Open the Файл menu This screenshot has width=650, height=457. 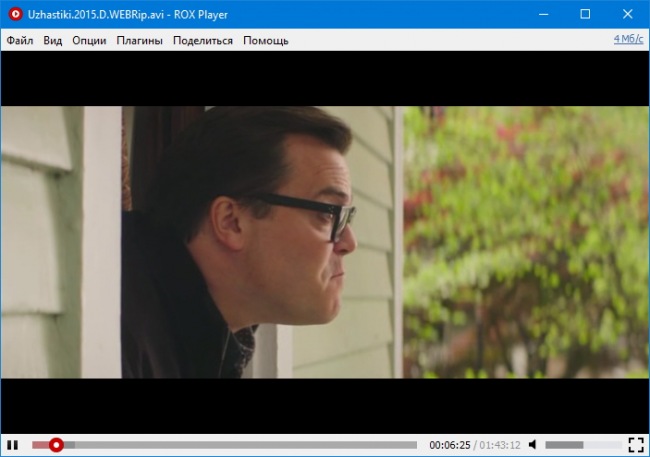click(x=20, y=41)
